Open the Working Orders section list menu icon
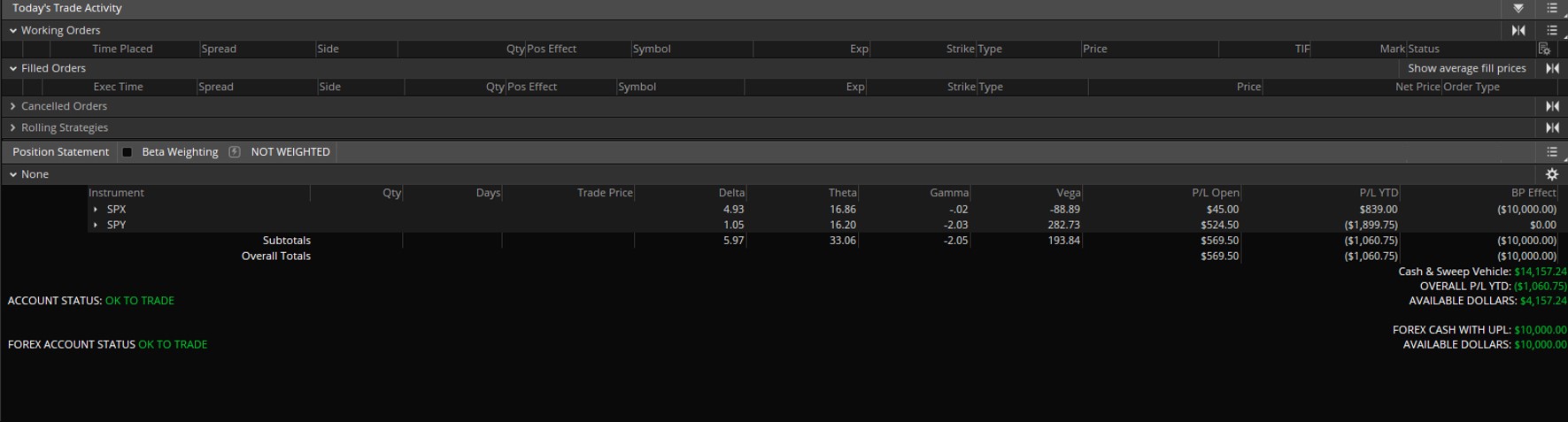 pos(1552,30)
